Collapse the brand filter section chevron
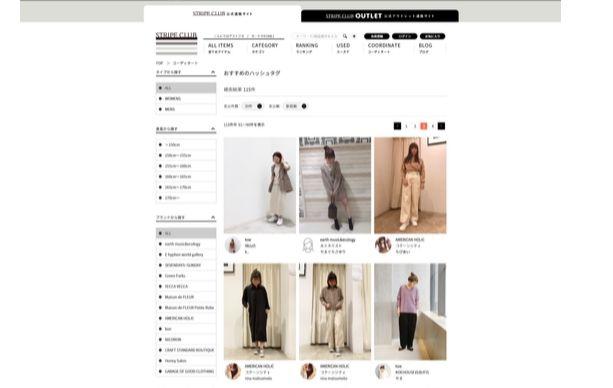This screenshot has height=388, width=613. click(213, 217)
